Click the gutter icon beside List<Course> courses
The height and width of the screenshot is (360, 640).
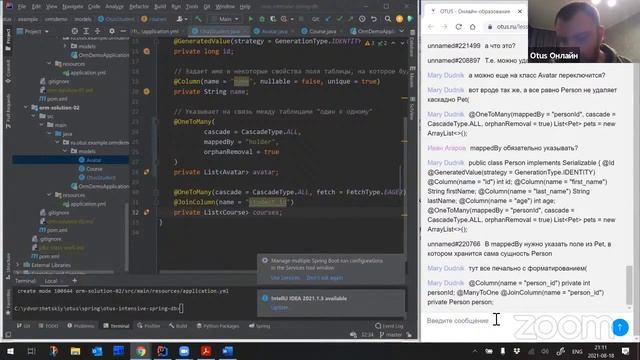(x=146, y=212)
